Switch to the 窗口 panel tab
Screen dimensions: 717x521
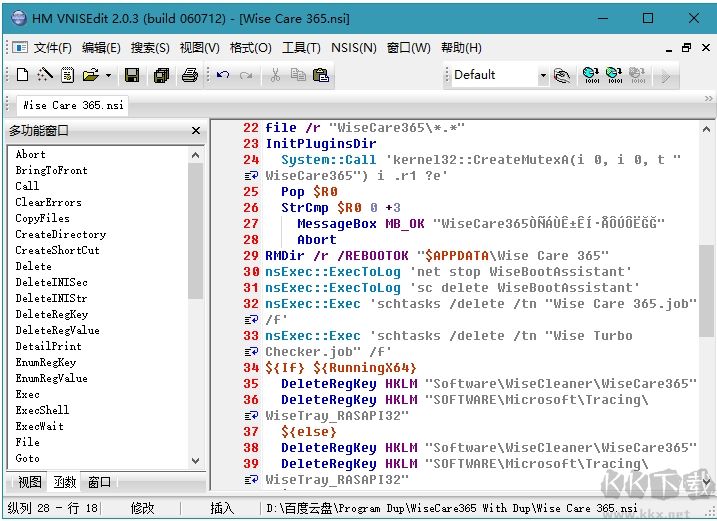99,482
